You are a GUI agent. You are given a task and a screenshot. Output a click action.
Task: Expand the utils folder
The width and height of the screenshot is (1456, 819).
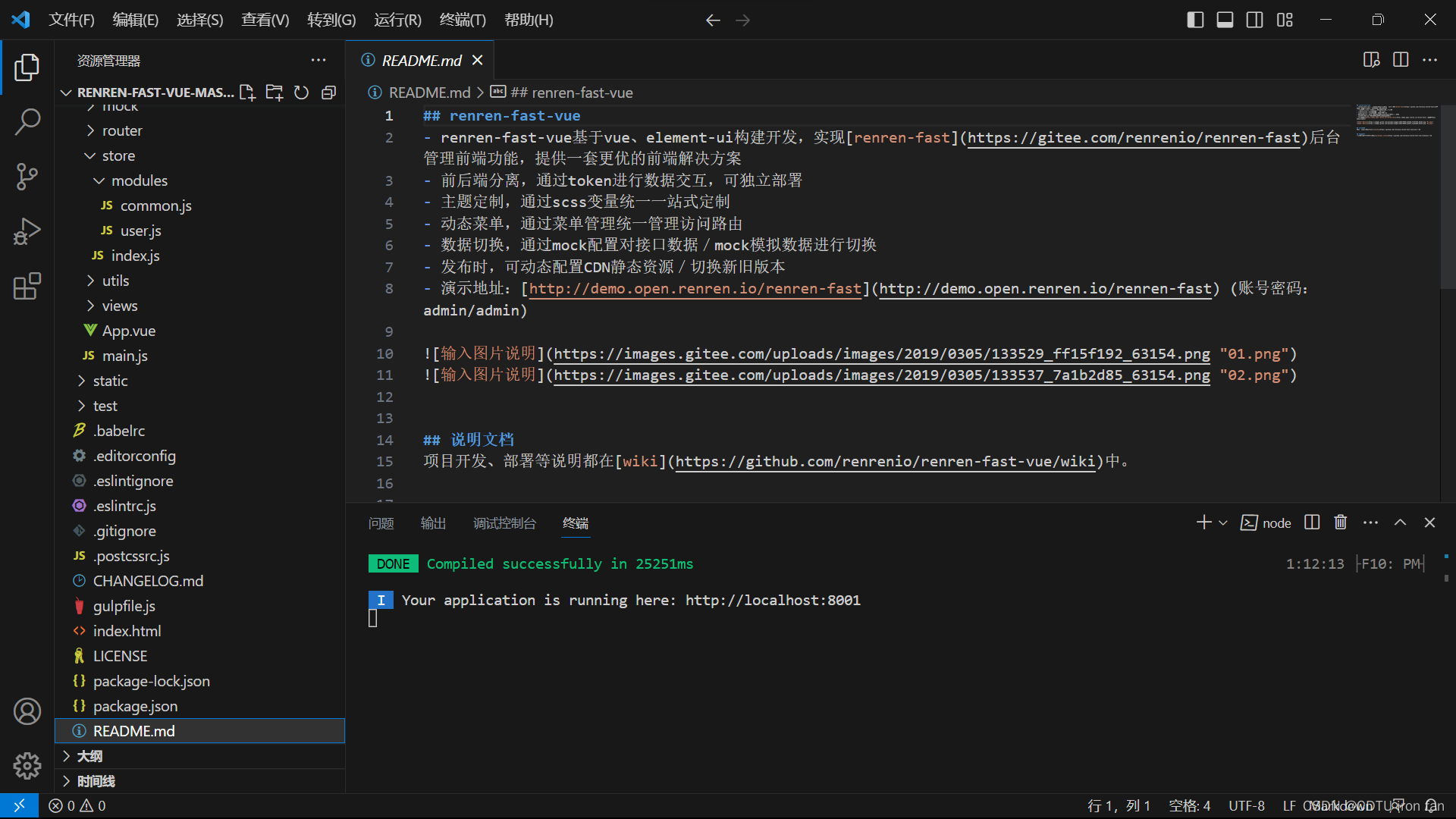(x=200, y=281)
